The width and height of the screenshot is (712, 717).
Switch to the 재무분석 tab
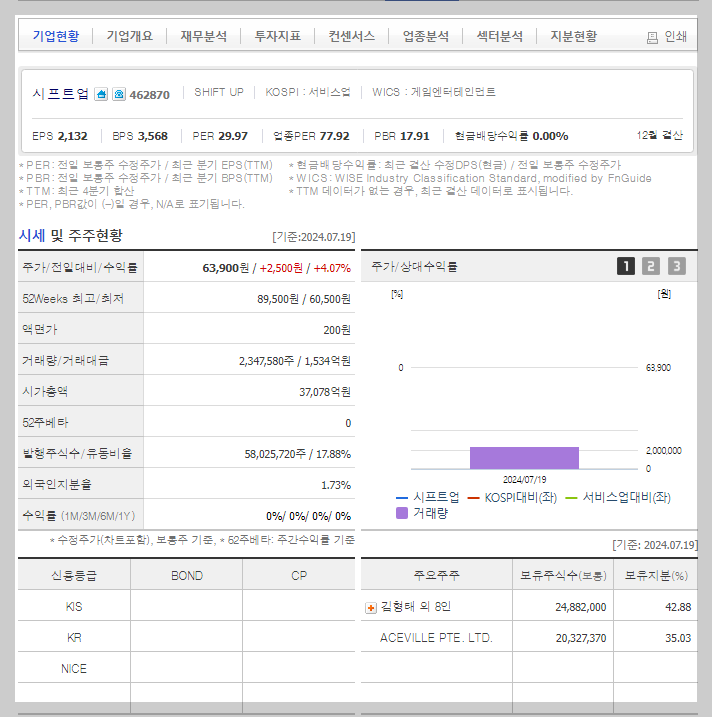tap(204, 36)
